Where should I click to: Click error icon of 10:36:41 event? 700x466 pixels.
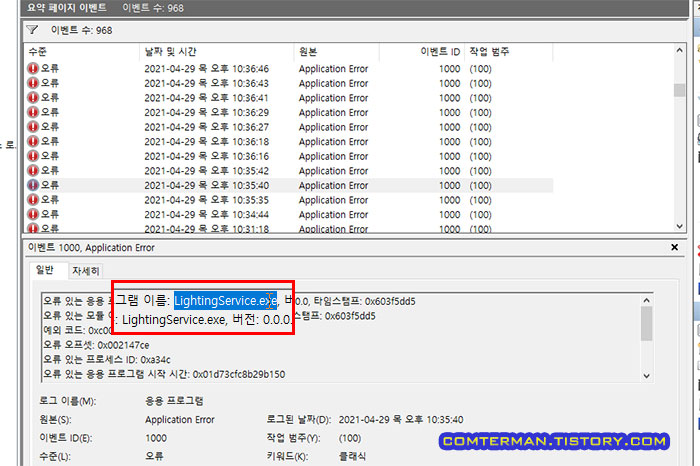[x=33, y=98]
